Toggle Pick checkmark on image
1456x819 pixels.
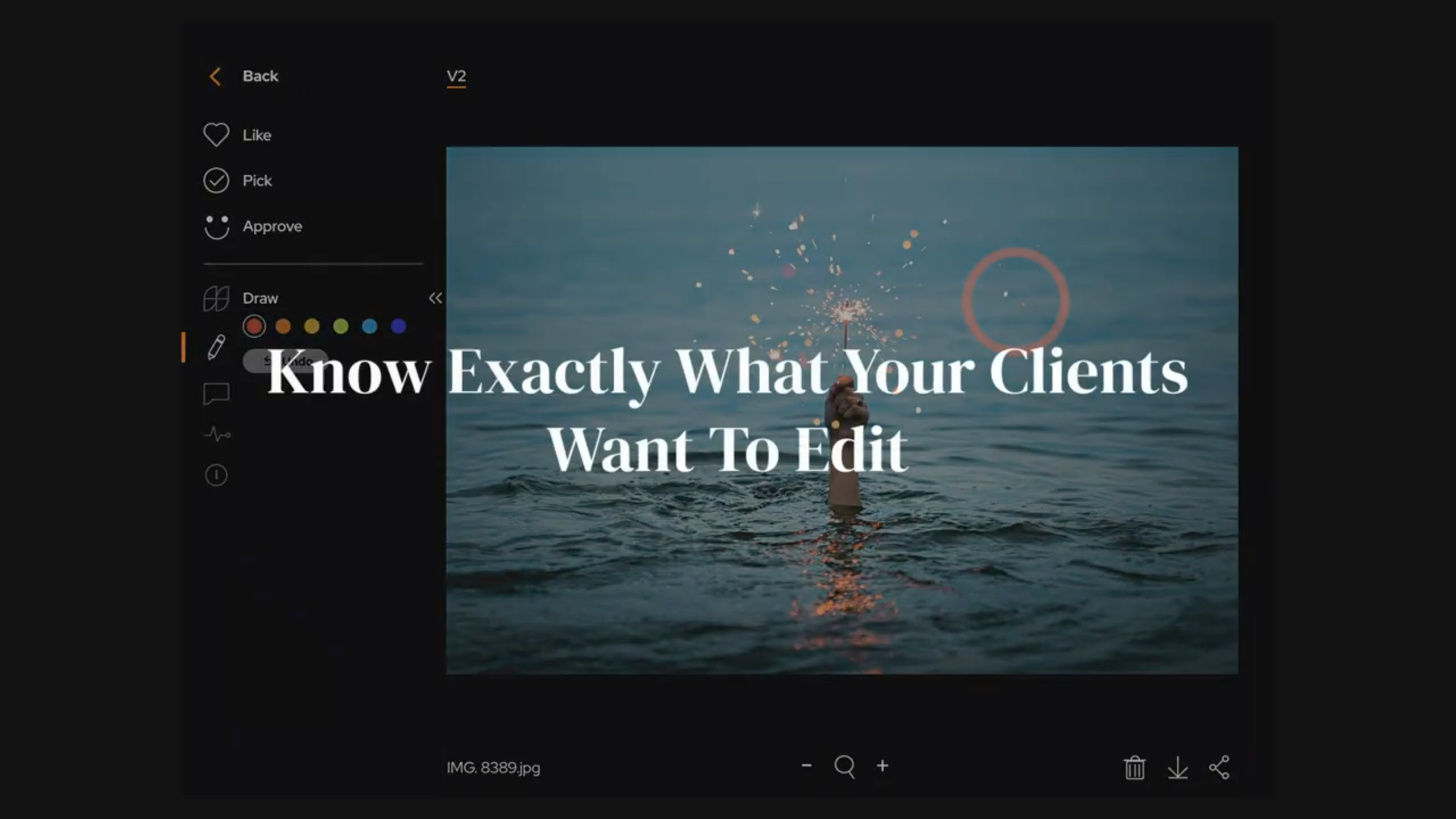216,180
